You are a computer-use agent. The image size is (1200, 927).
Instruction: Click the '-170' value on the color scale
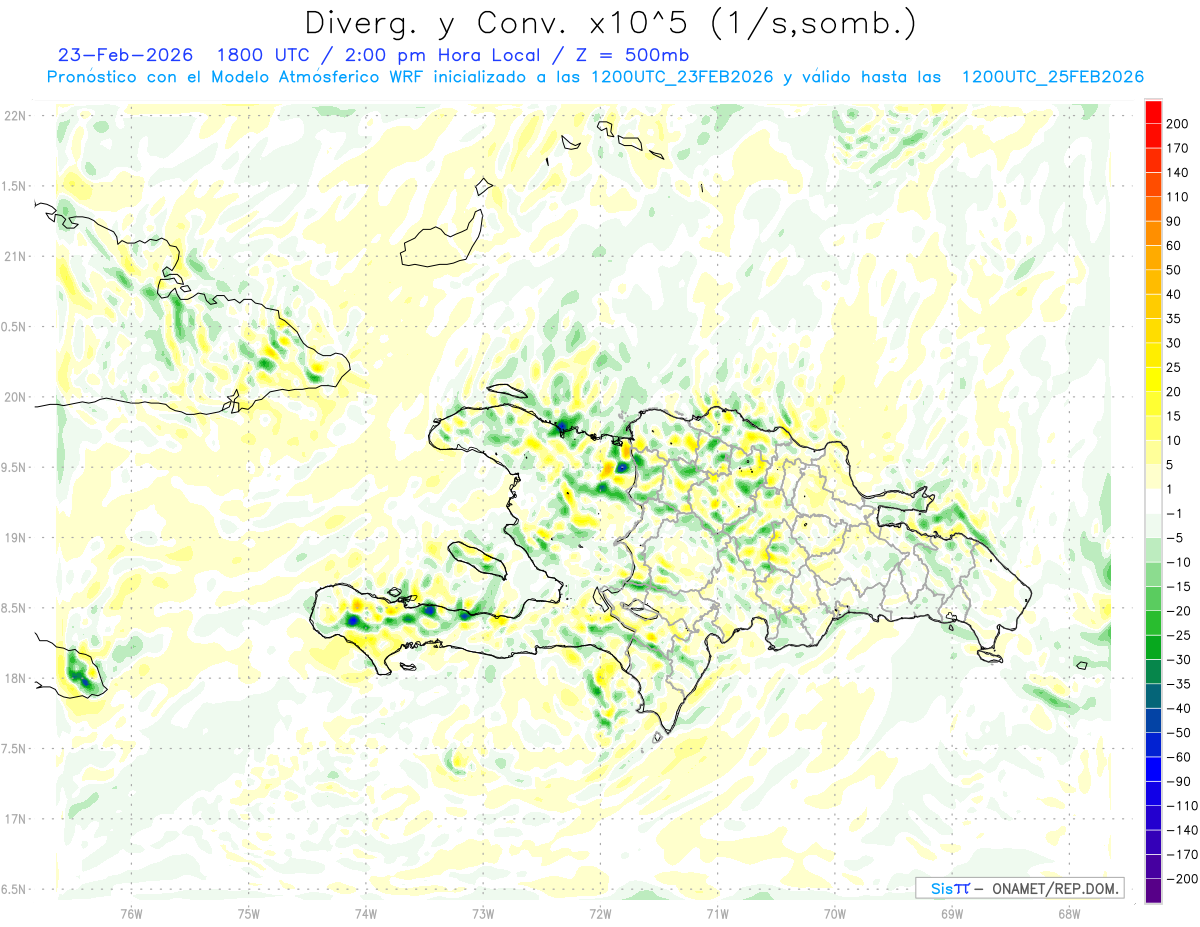click(x=1182, y=854)
